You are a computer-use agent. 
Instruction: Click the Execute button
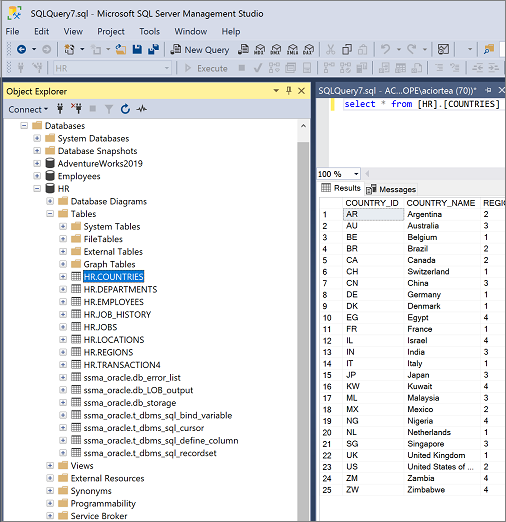tap(206, 68)
